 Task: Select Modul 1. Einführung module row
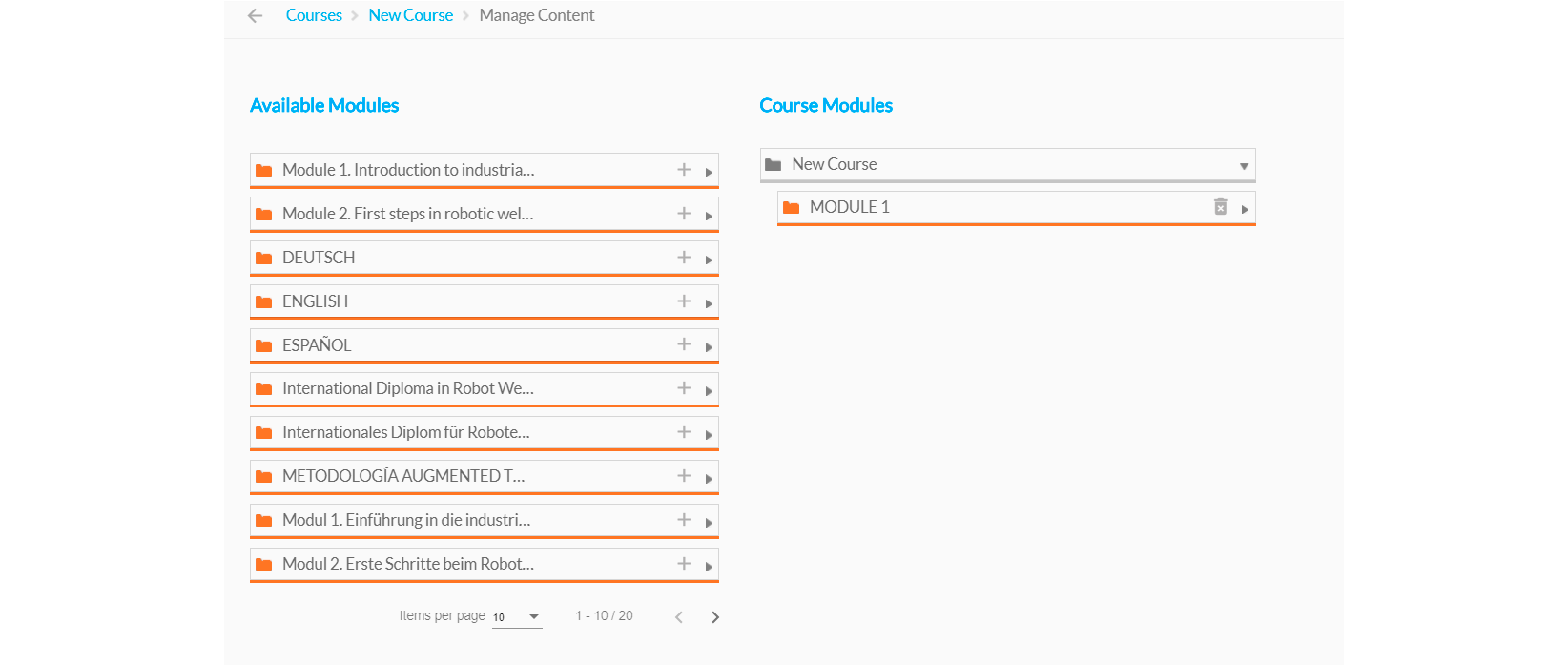tap(405, 520)
